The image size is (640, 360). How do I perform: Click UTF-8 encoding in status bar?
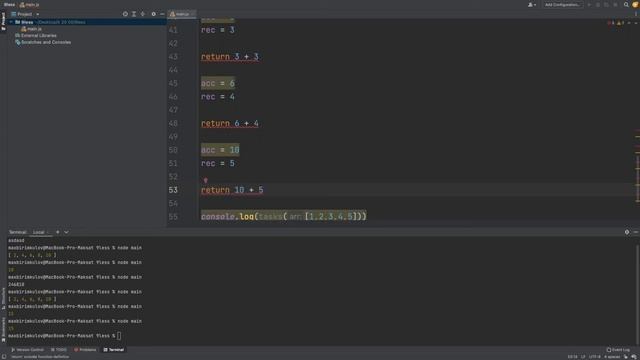(x=594, y=356)
